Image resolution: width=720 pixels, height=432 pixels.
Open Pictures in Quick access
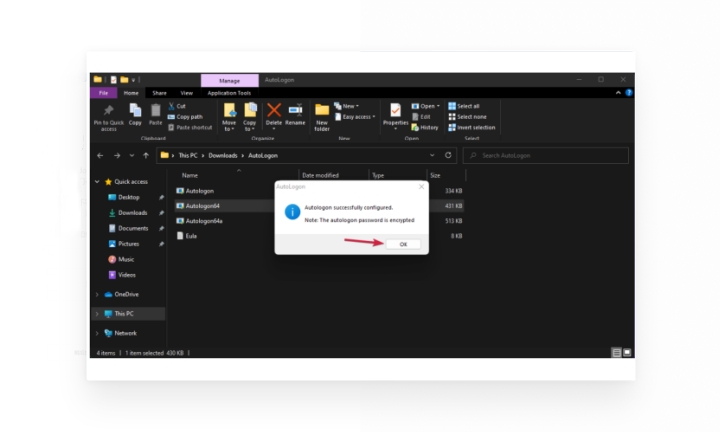128,244
